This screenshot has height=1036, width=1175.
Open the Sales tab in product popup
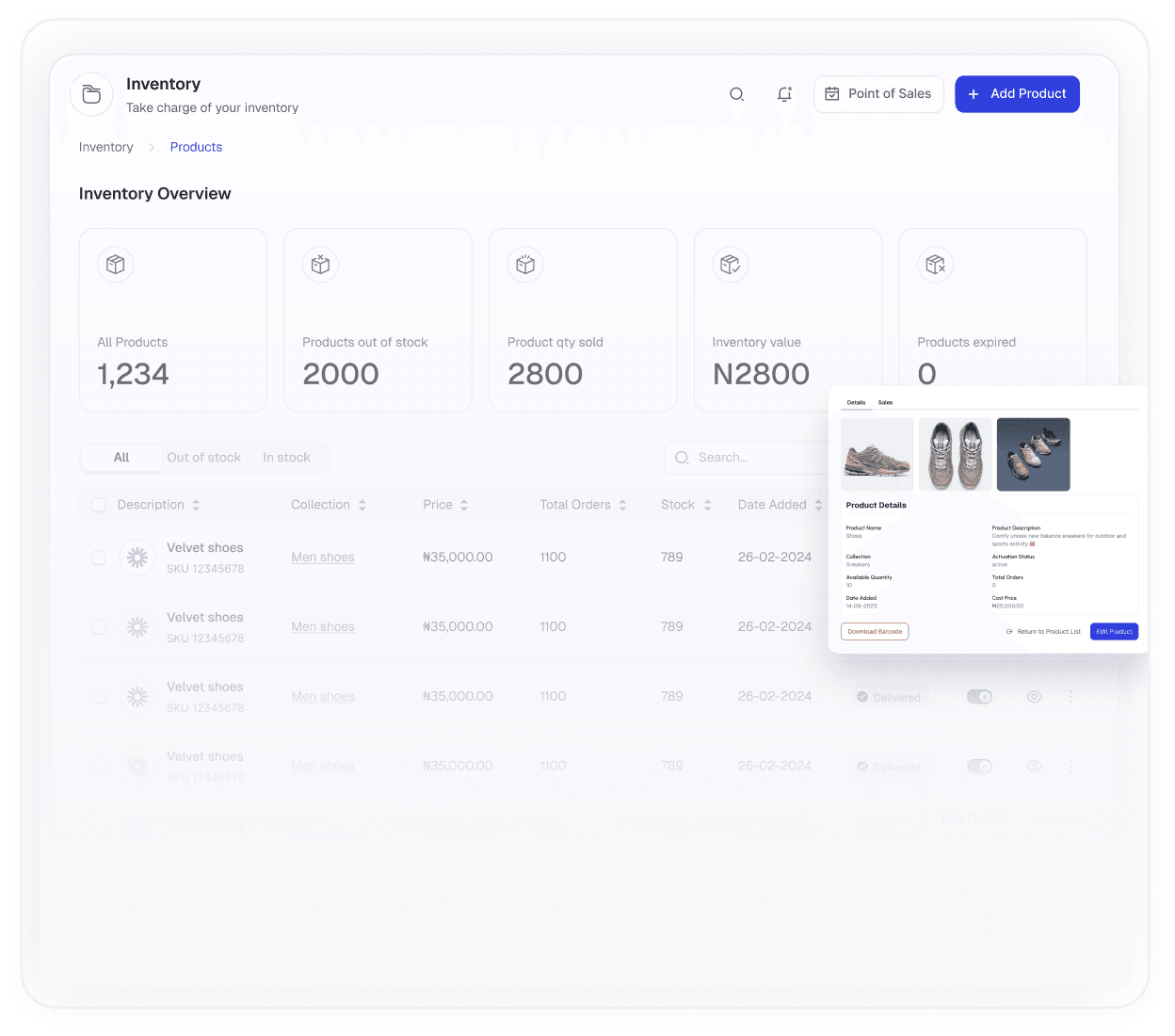click(x=885, y=402)
